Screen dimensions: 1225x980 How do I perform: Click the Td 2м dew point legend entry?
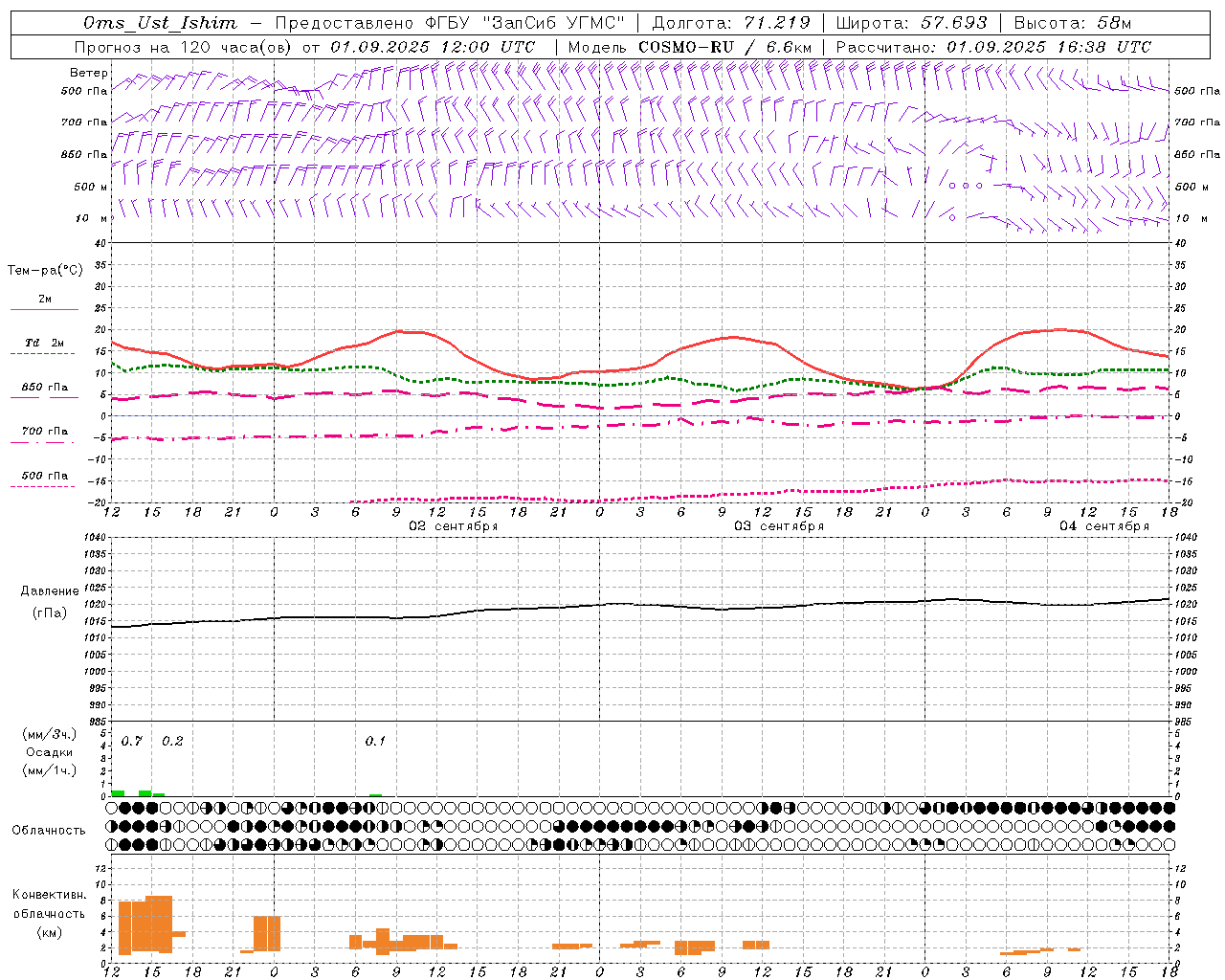pyautogui.click(x=45, y=343)
